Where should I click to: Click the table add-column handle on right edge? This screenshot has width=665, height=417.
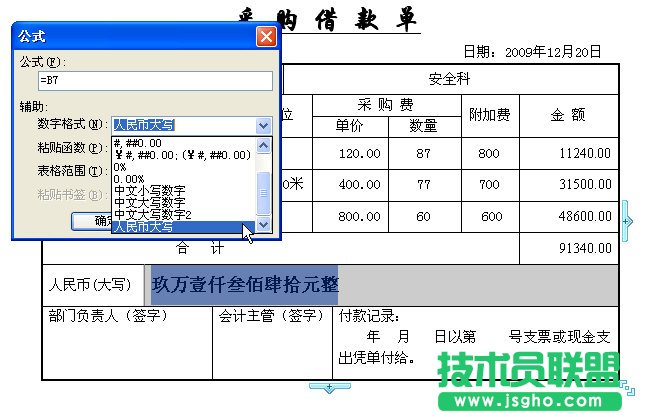point(626,221)
